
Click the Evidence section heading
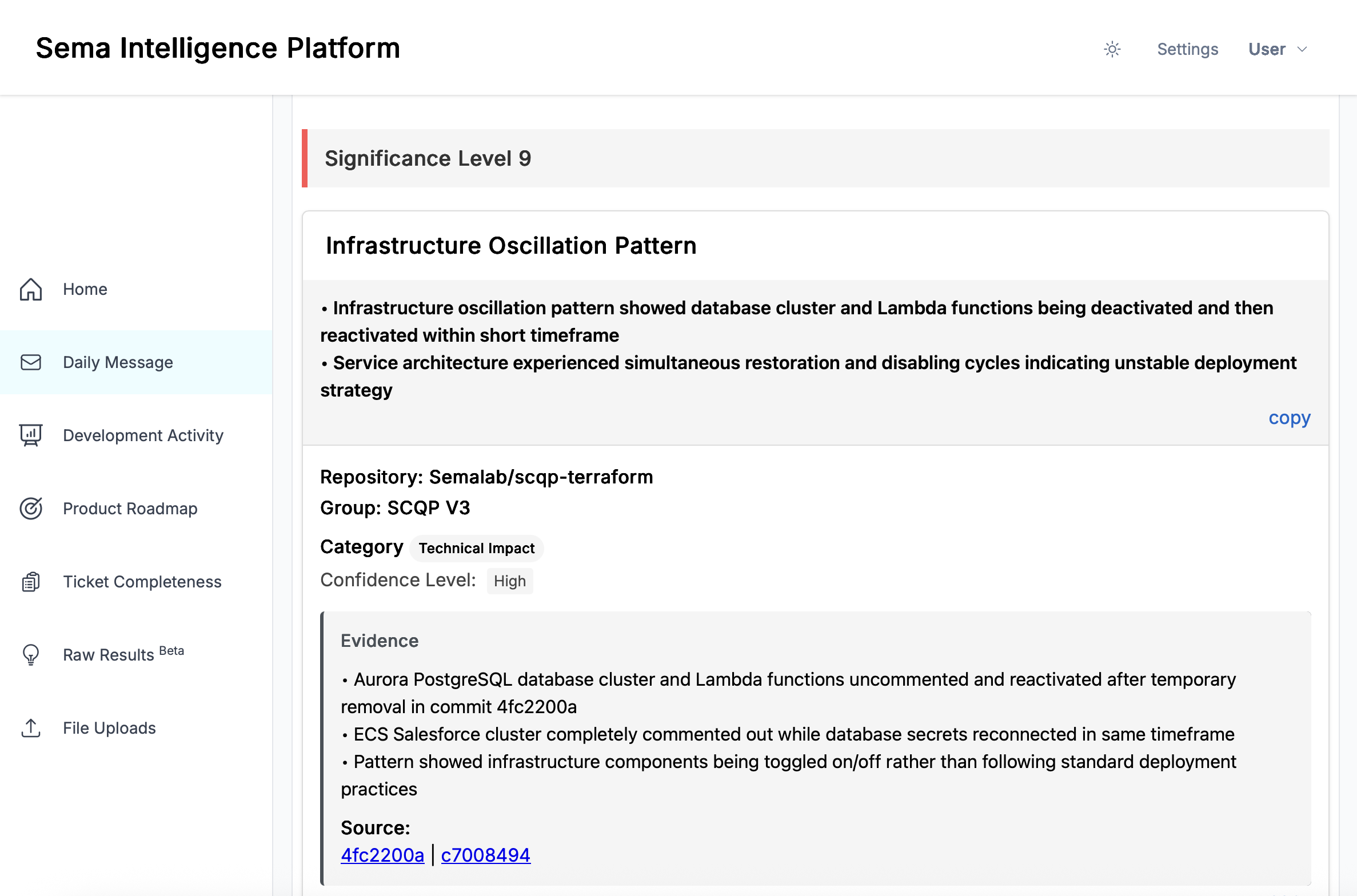click(380, 641)
